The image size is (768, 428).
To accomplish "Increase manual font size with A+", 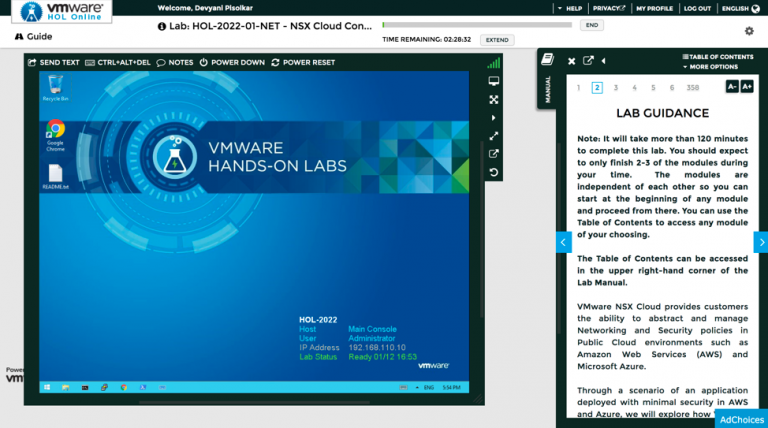I will pos(746,87).
